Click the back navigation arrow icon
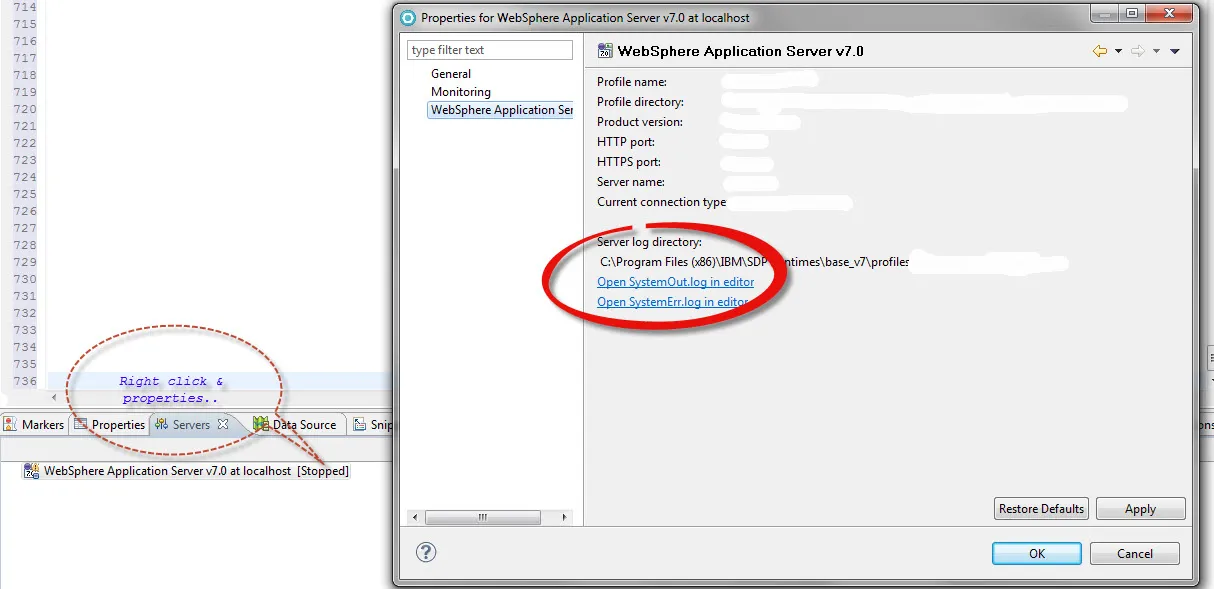1214x589 pixels. pyautogui.click(x=1100, y=51)
